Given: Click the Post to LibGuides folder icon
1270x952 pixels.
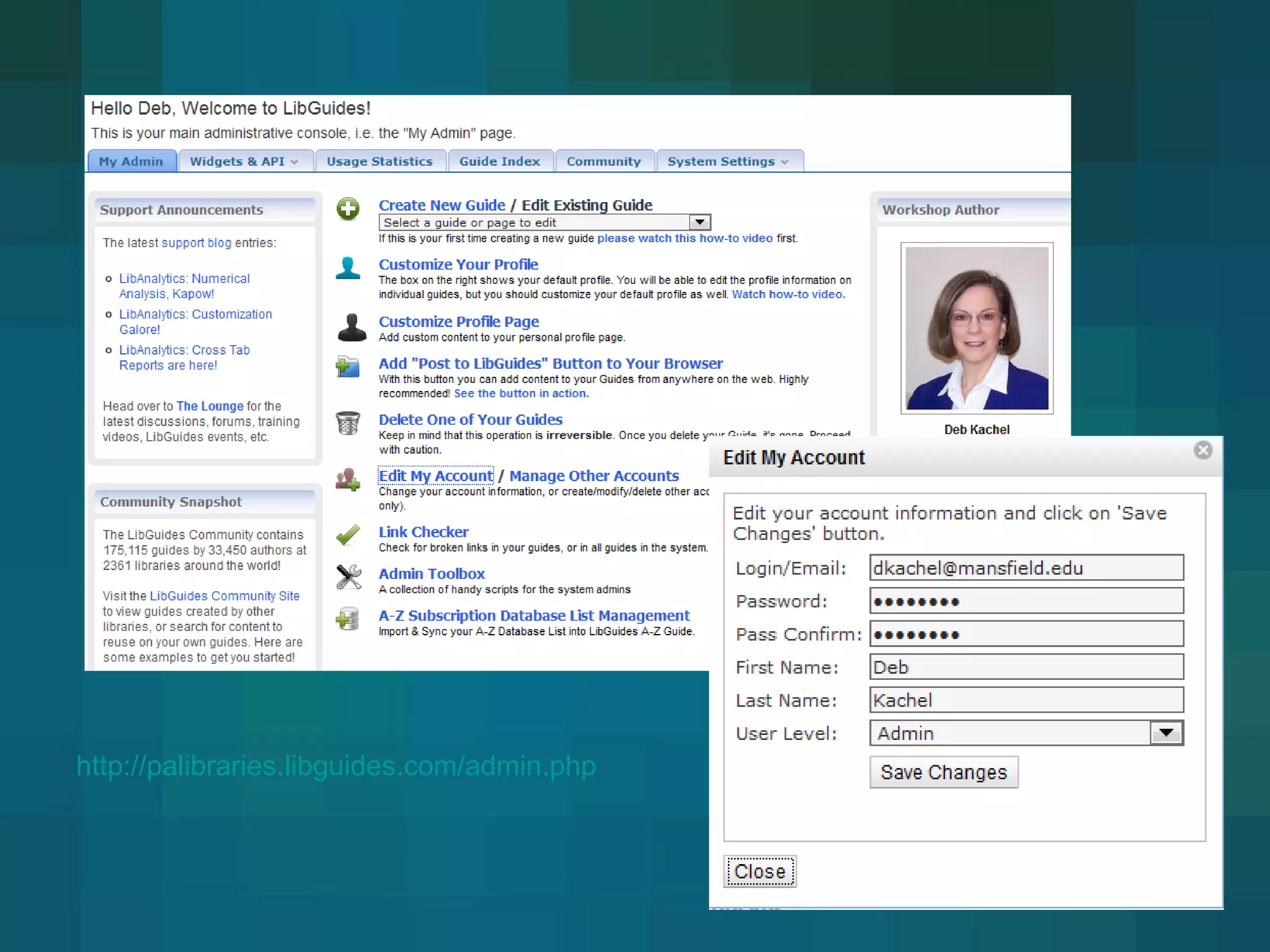Looking at the screenshot, I should pos(348,367).
